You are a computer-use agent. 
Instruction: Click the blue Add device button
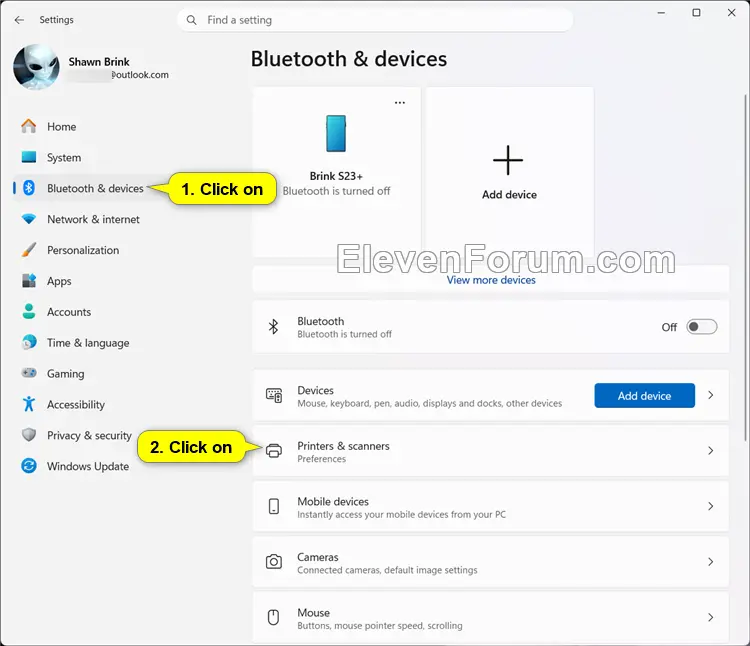[644, 395]
